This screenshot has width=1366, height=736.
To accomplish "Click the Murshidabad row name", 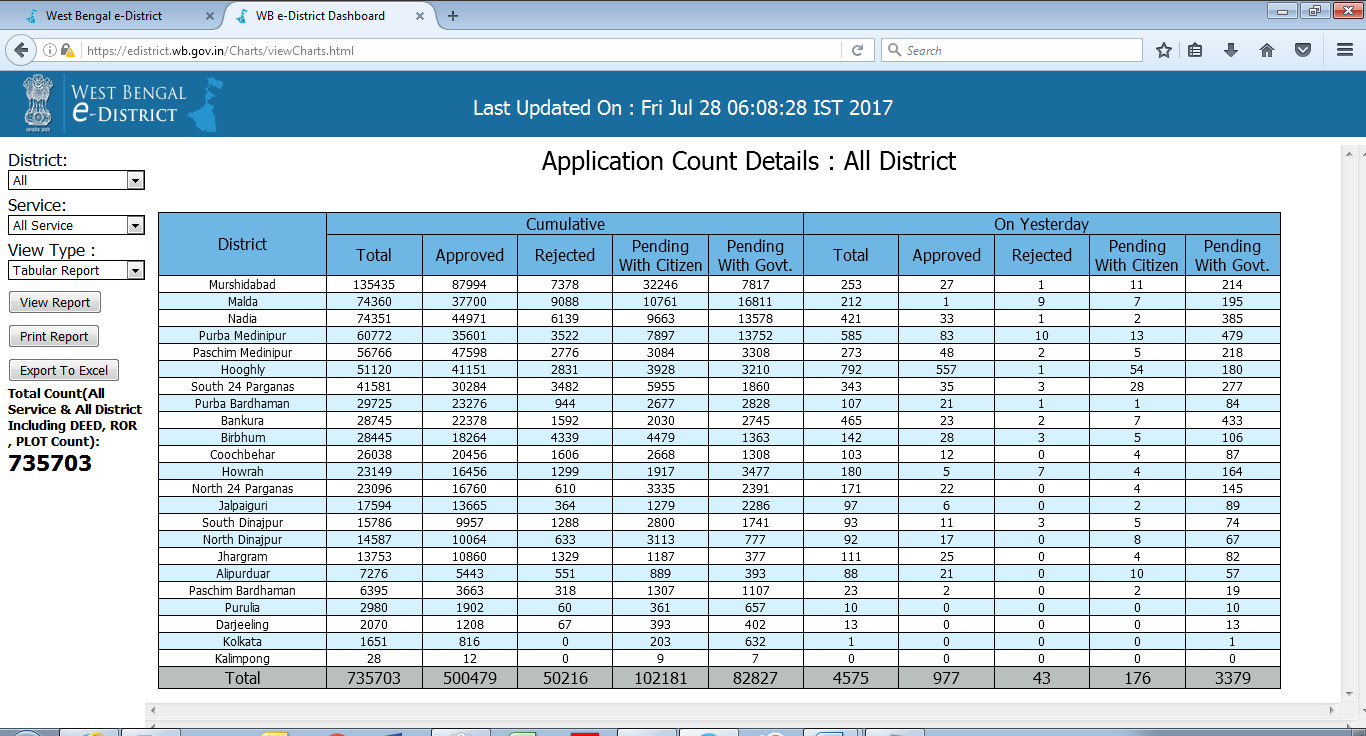I will [242, 285].
